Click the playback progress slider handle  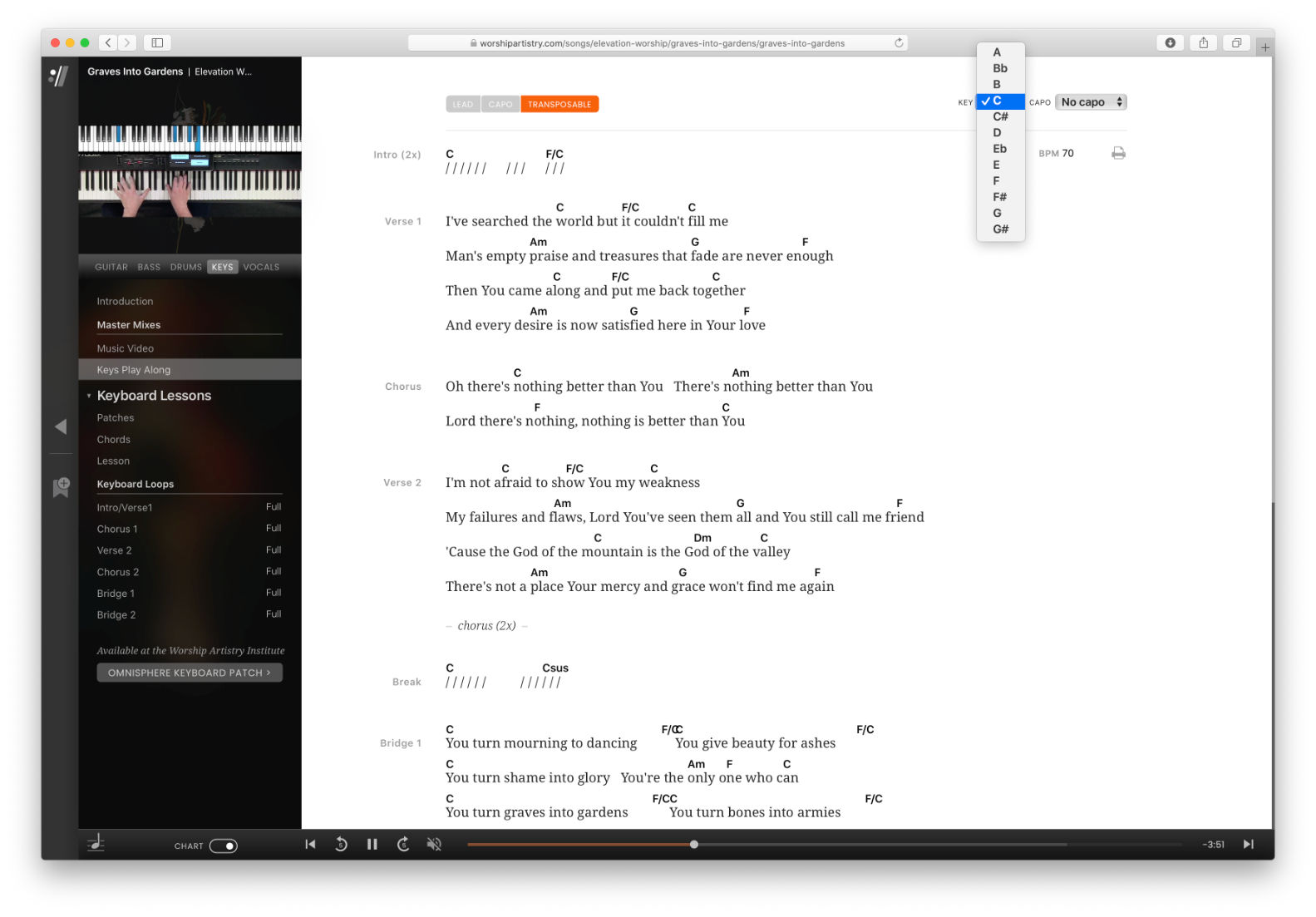693,845
